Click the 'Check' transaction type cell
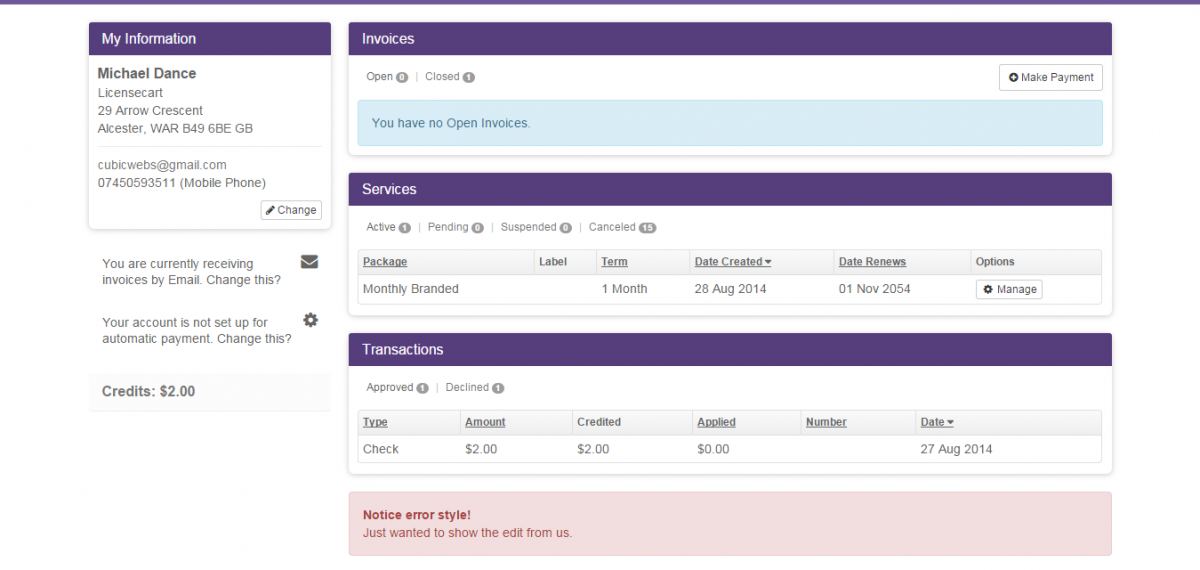Viewport: 1200px width, 570px height. (381, 449)
